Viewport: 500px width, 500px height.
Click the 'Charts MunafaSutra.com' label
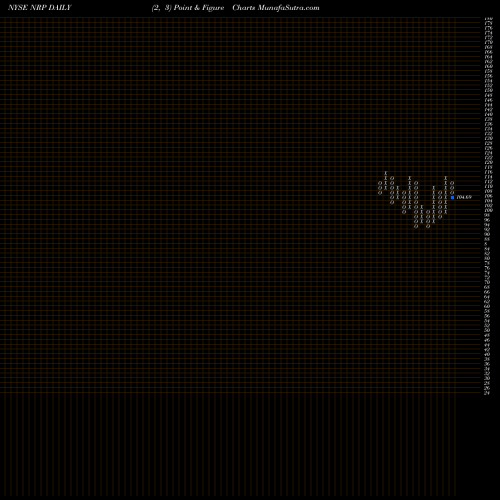(276, 8)
